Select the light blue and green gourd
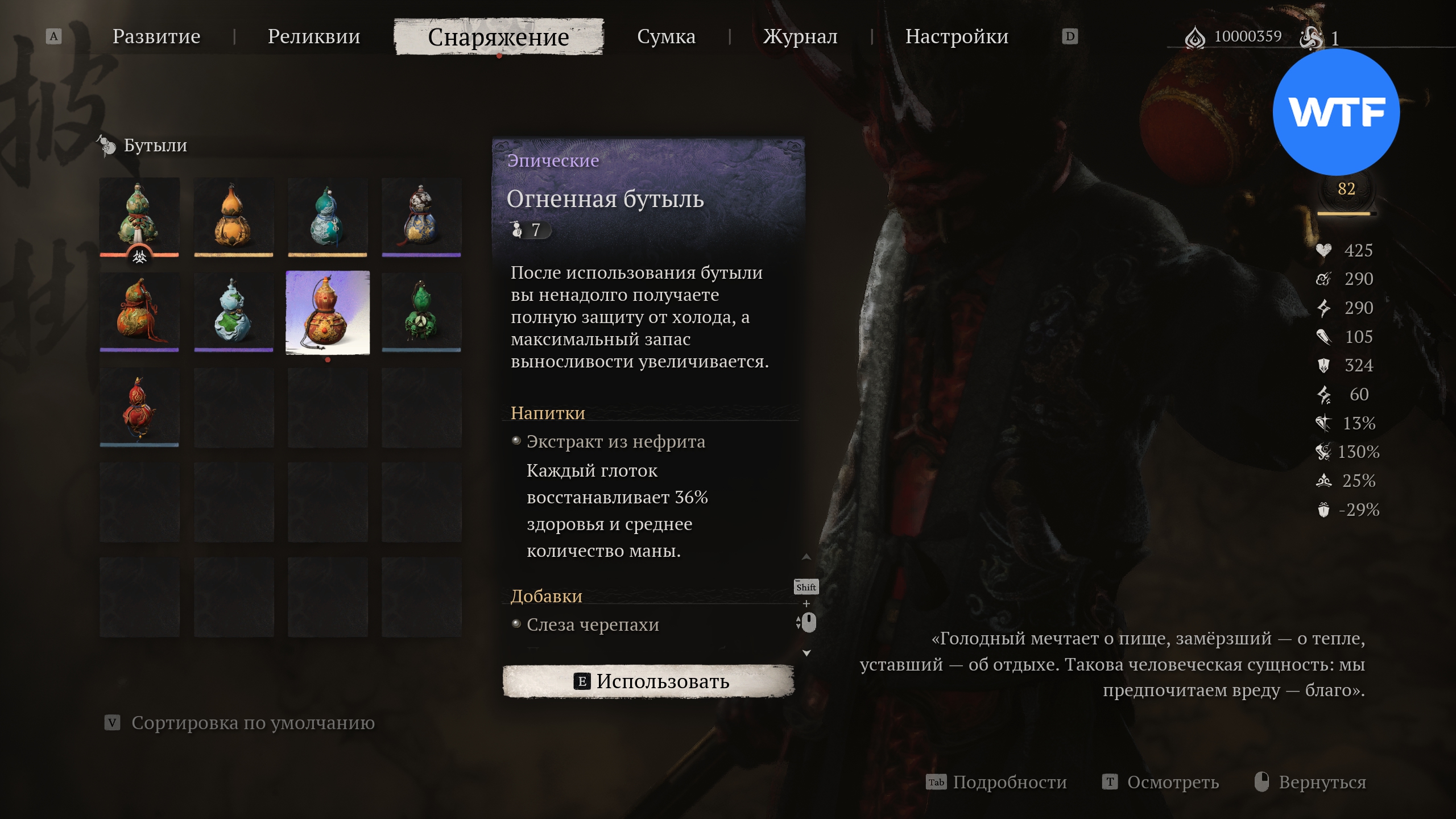Screen dimensions: 1456x819 point(233,312)
